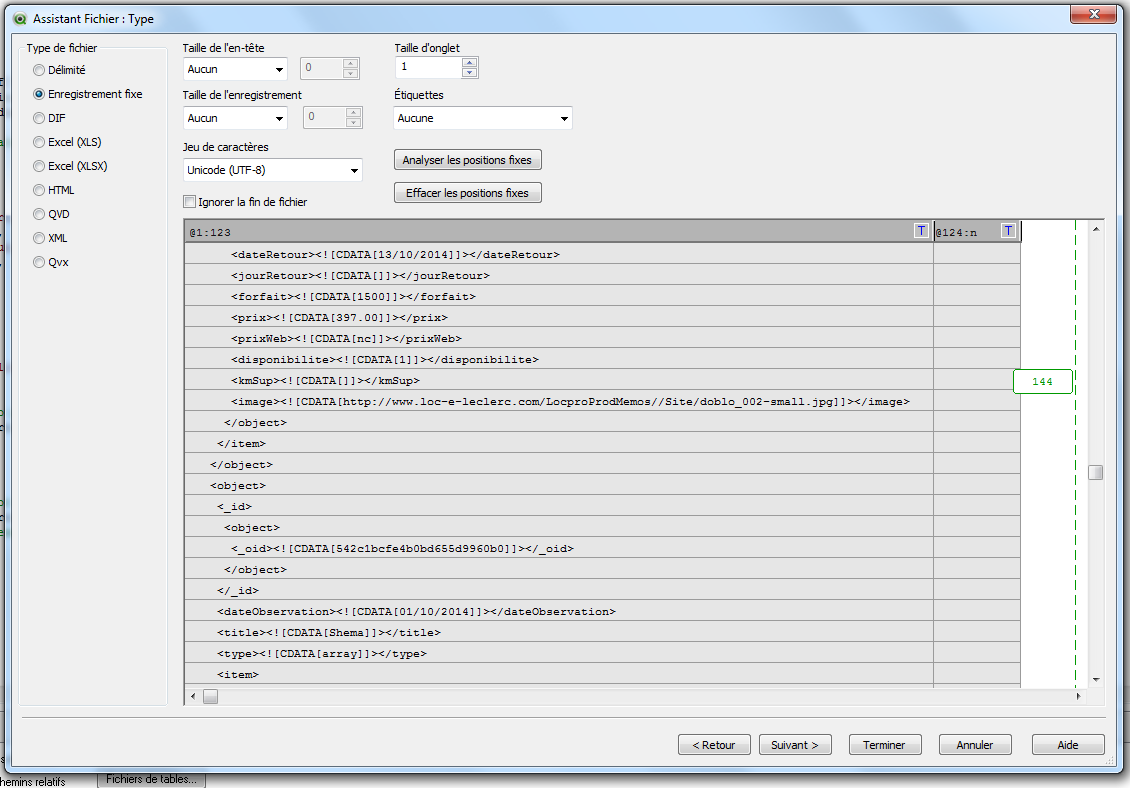Click the T icon on @124:n column
Screen dimensions: 1130x788
pos(1008,231)
